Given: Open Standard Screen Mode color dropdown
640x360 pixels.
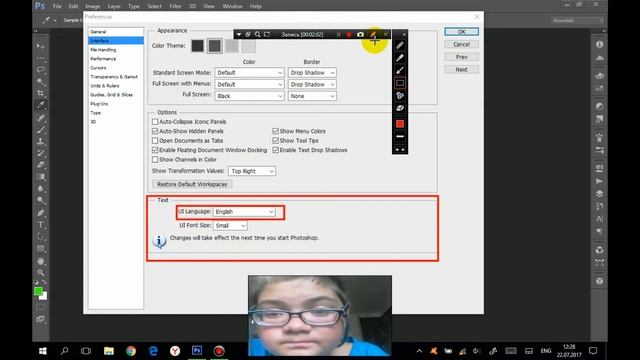Looking at the screenshot, I should 249,73.
